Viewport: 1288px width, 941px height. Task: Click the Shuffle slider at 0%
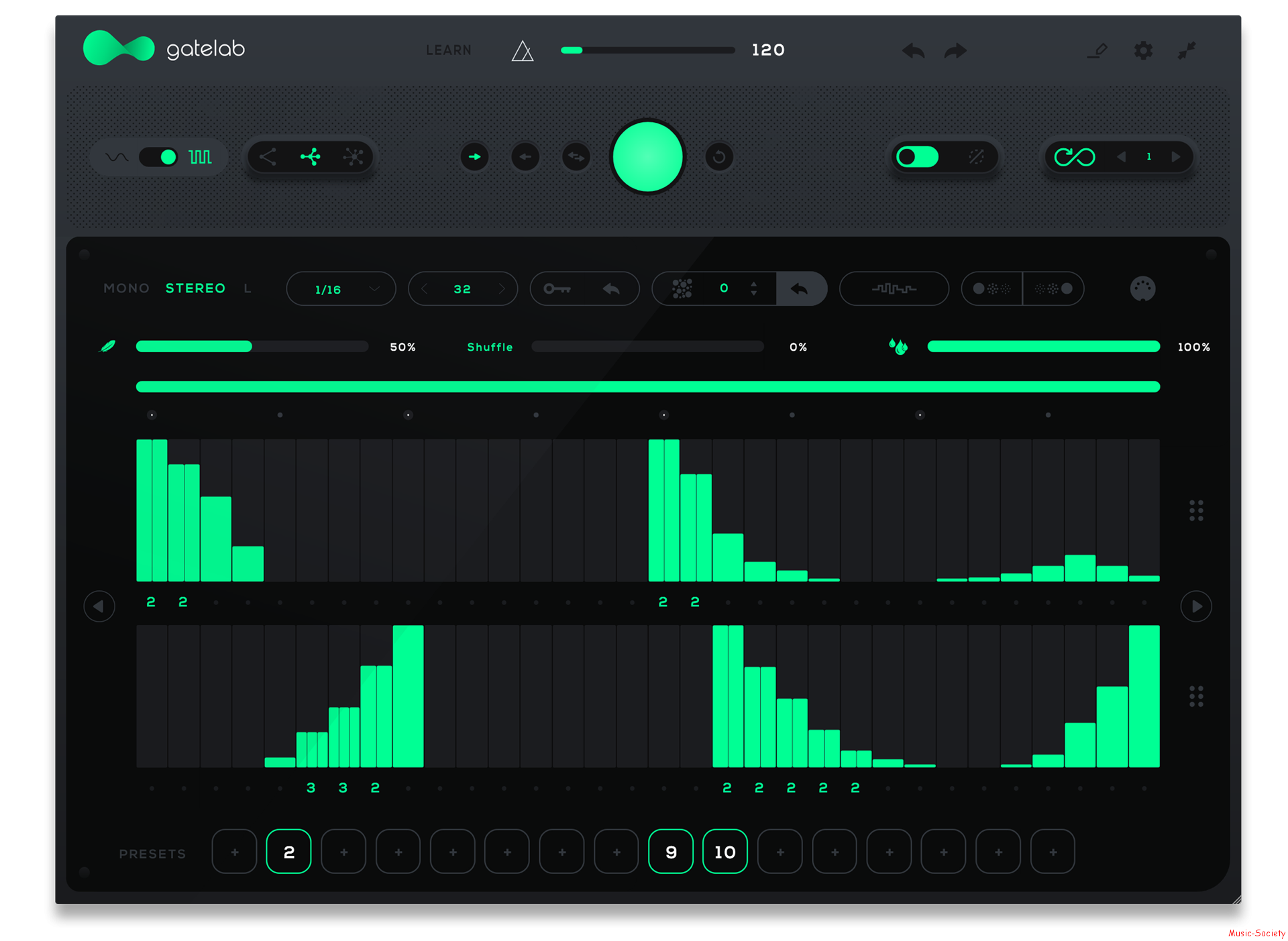click(x=647, y=347)
